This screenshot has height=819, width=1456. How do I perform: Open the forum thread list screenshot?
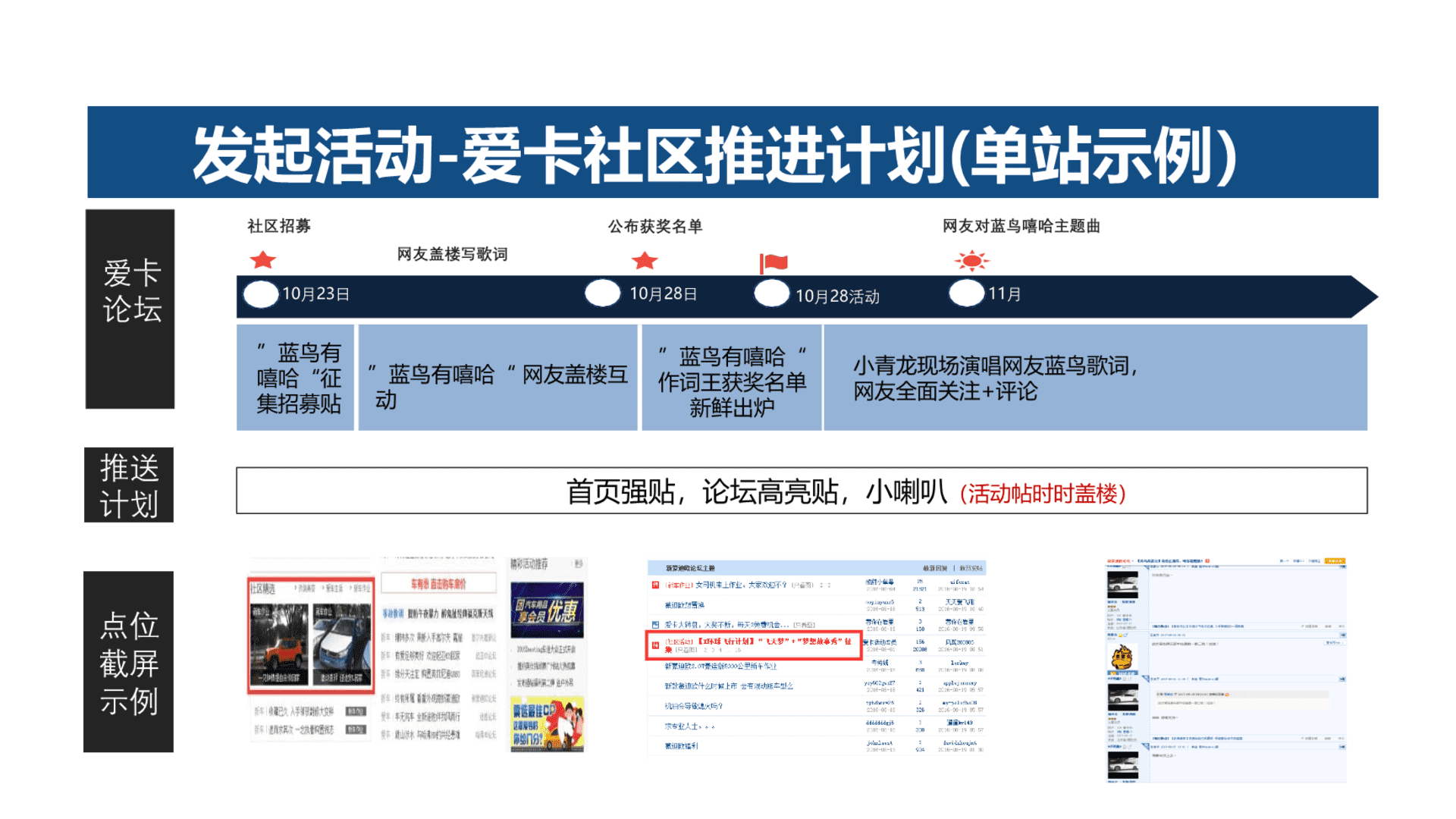pos(816,658)
